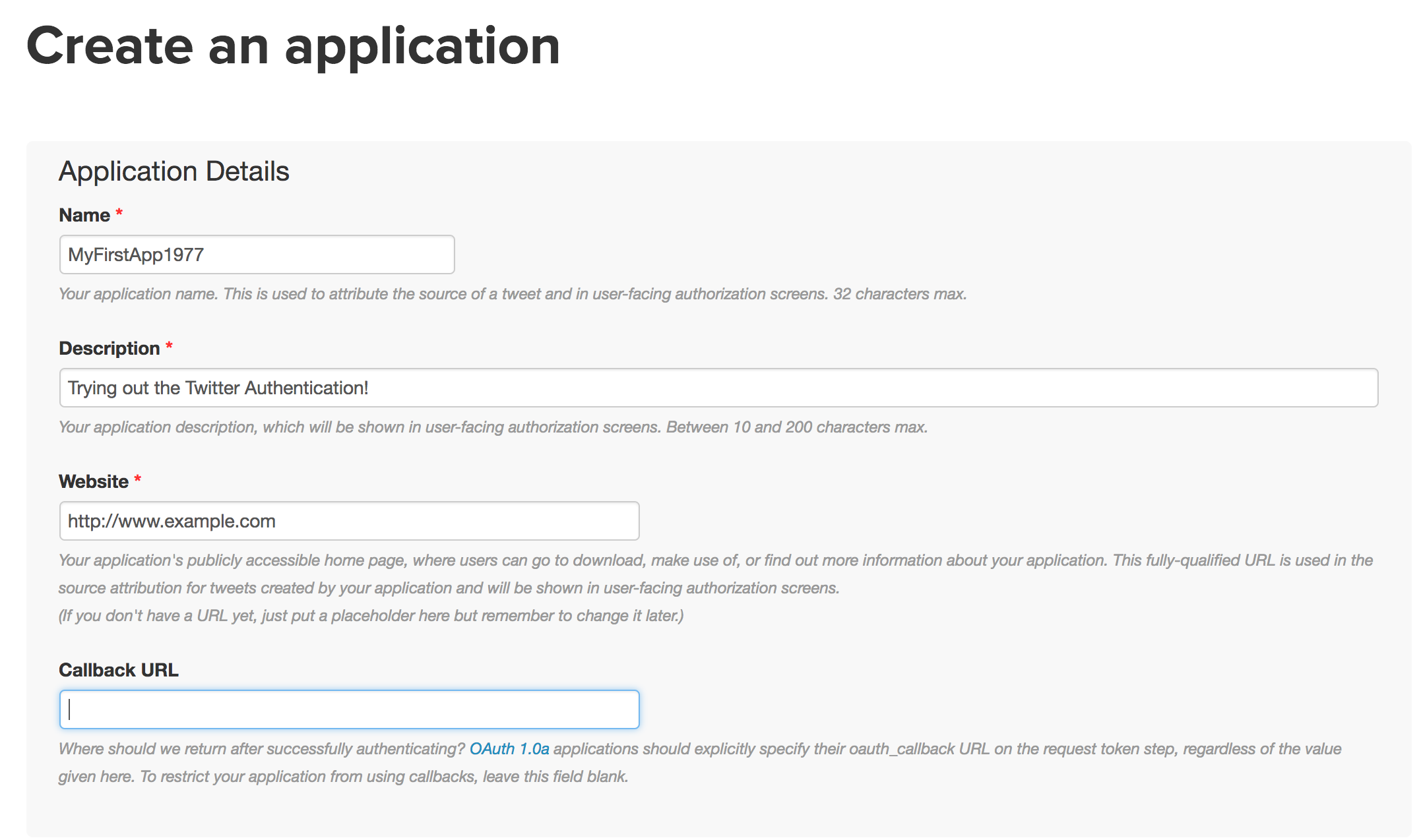Click the 'publicly accessible home page' hint text
The height and width of the screenshot is (840, 1421).
click(x=716, y=560)
